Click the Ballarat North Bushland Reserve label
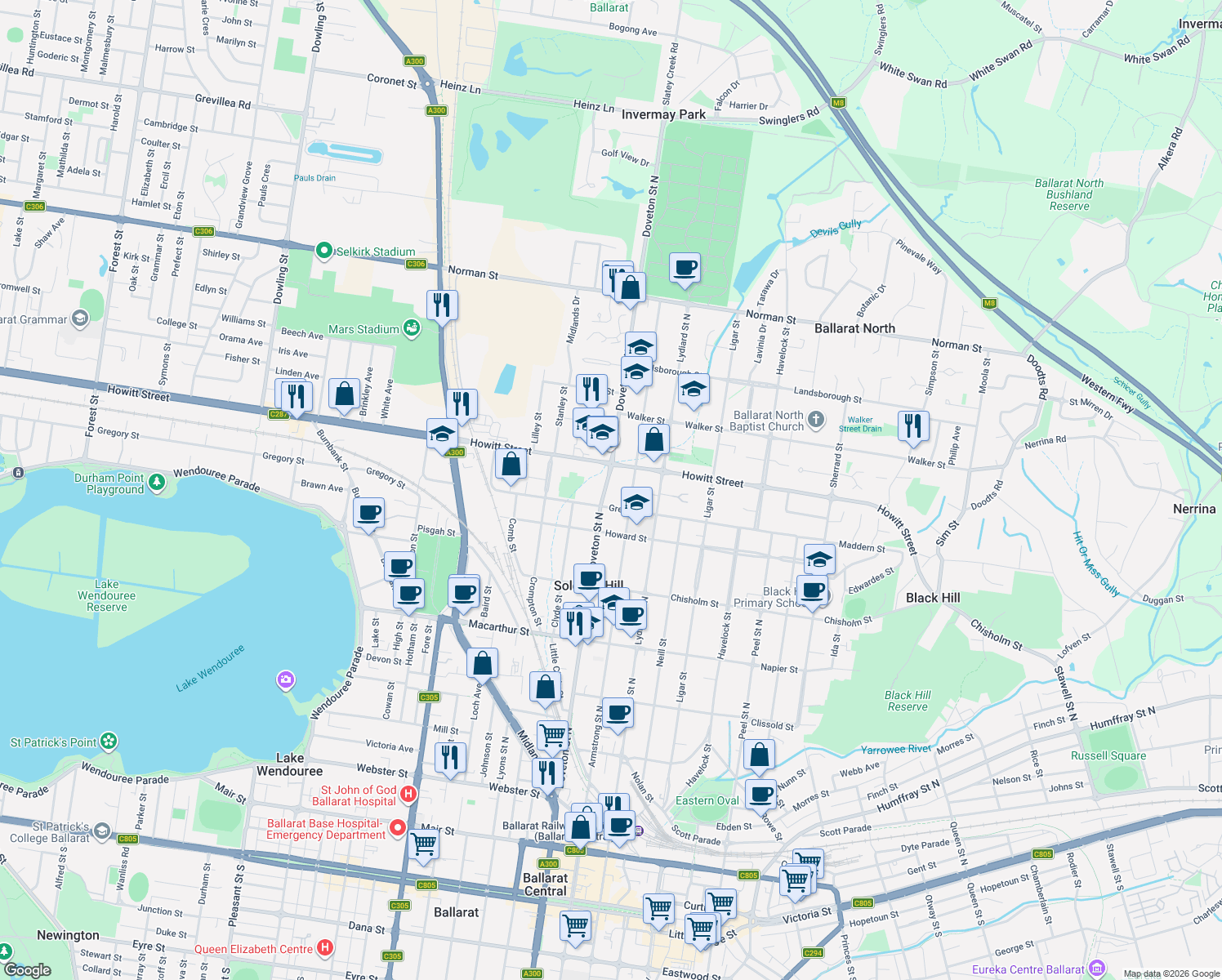The height and width of the screenshot is (980, 1222). (x=1069, y=195)
